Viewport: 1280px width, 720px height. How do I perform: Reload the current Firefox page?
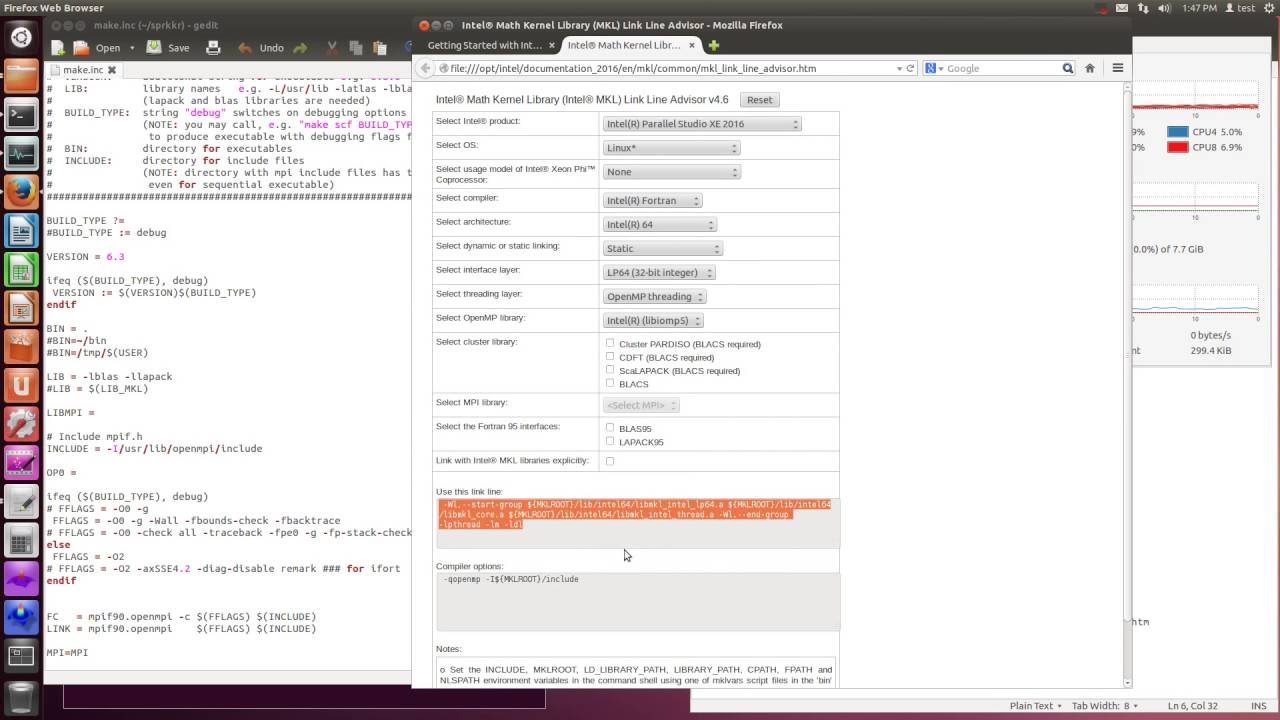pos(910,68)
